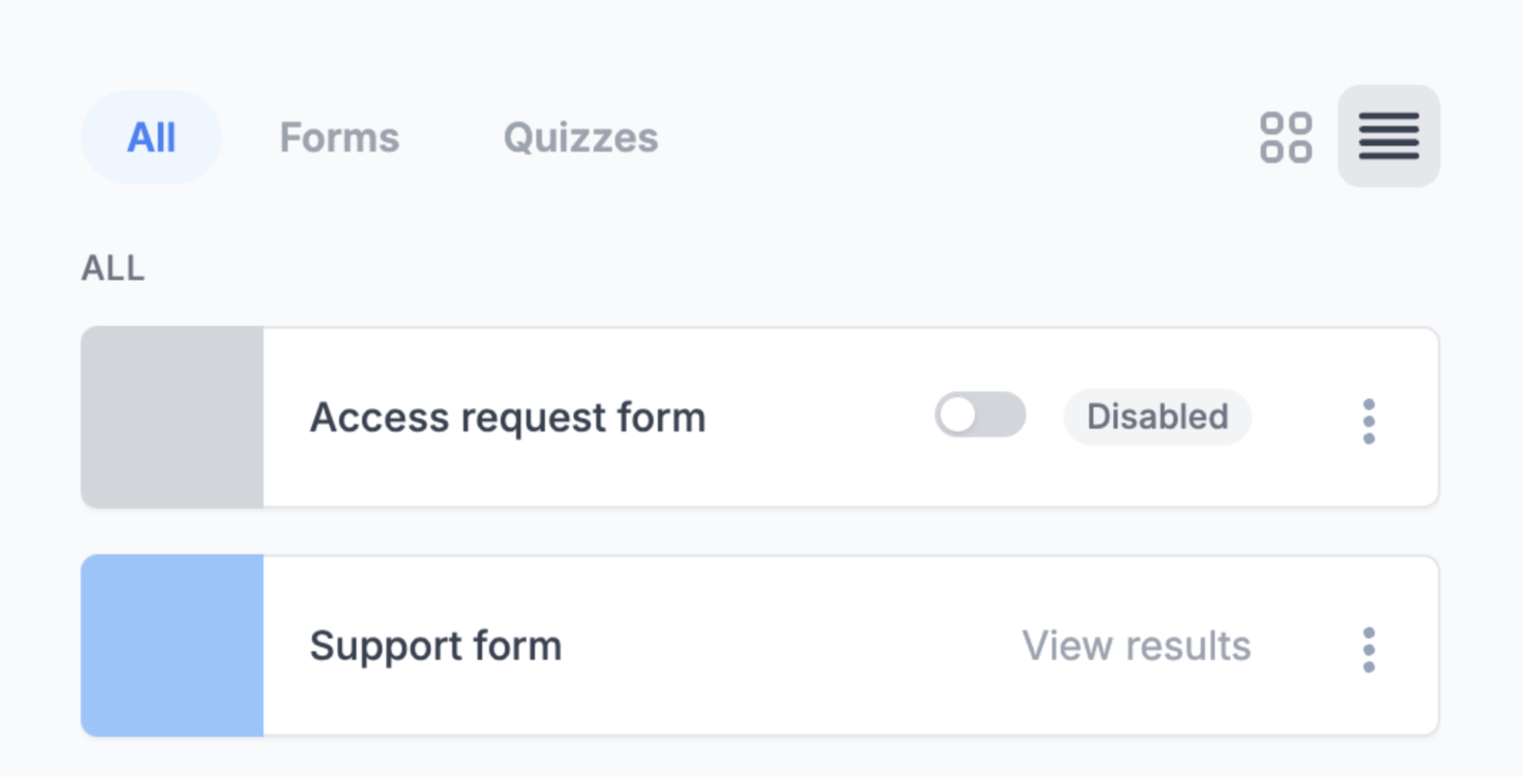The width and height of the screenshot is (1523, 784).
Task: Click empty space in Support form card
Action: [x=792, y=646]
